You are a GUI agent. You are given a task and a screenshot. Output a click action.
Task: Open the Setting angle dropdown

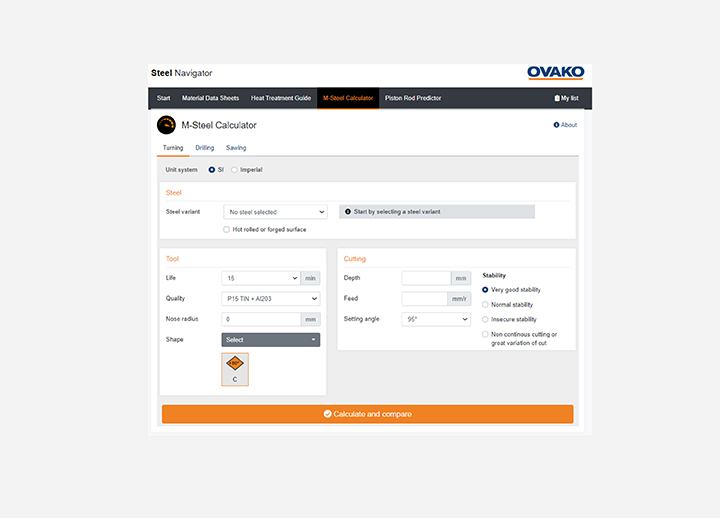tap(435, 319)
